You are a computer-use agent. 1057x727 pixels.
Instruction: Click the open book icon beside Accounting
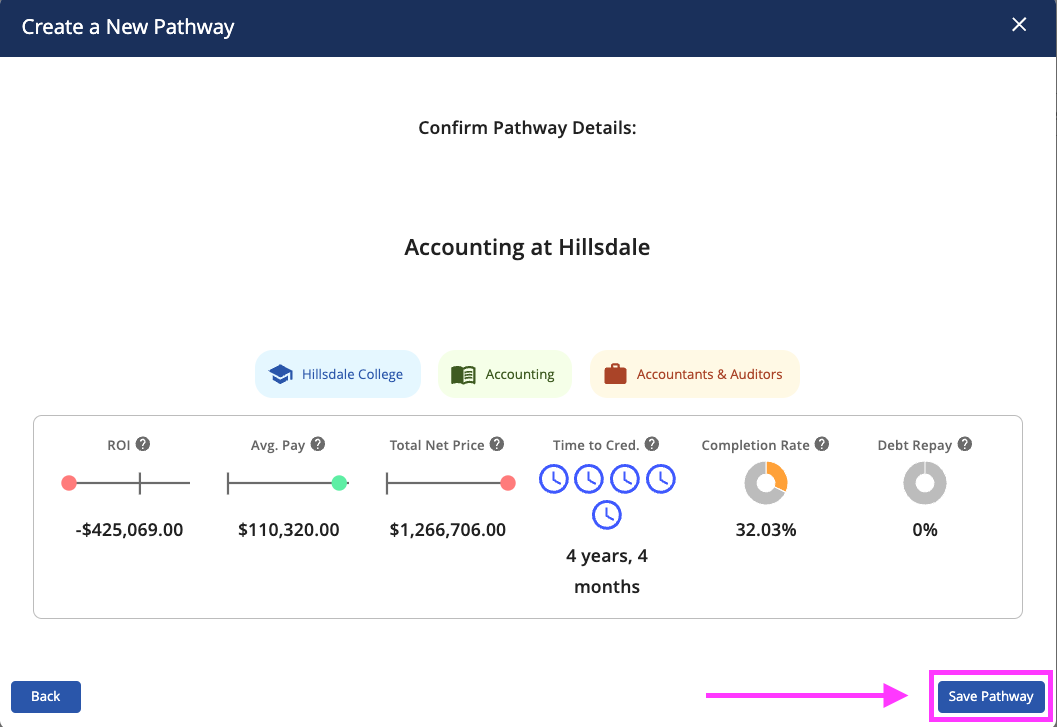coord(463,374)
